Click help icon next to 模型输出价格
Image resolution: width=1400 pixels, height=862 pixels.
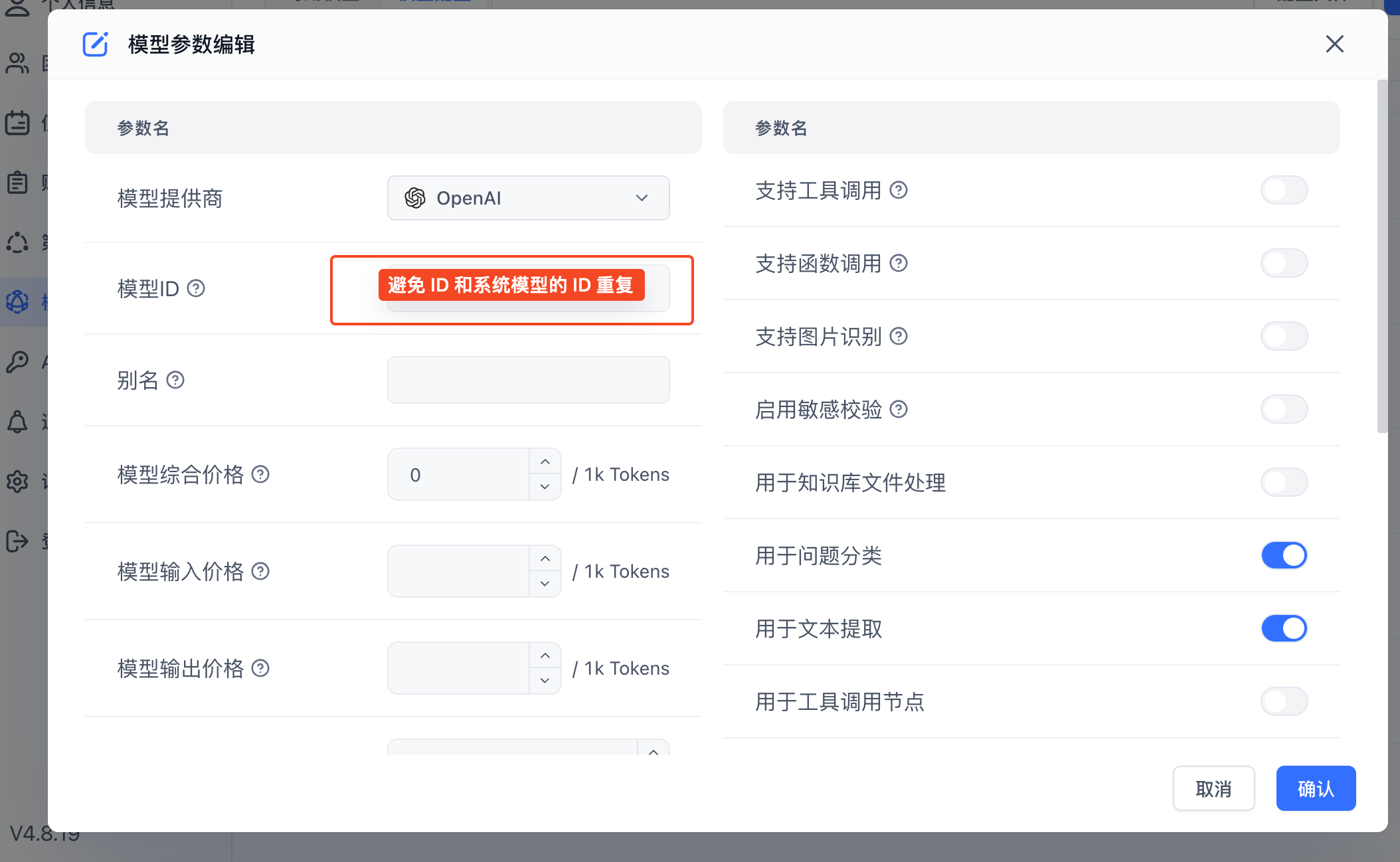coord(260,668)
